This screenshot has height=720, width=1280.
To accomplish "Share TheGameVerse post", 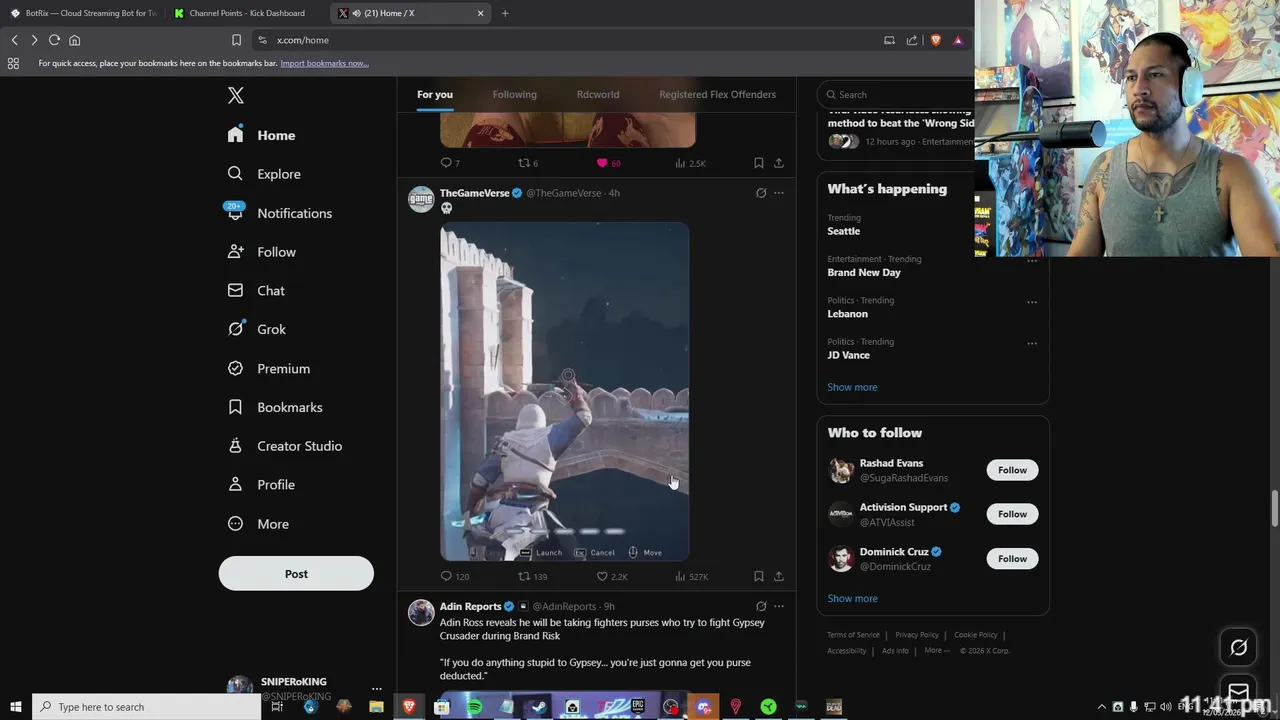I will click(778, 576).
